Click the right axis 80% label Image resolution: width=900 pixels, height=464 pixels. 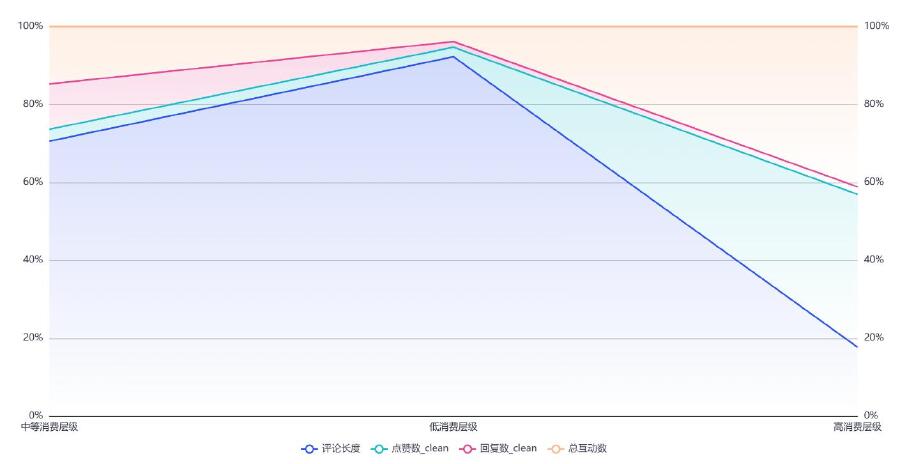tap(874, 104)
